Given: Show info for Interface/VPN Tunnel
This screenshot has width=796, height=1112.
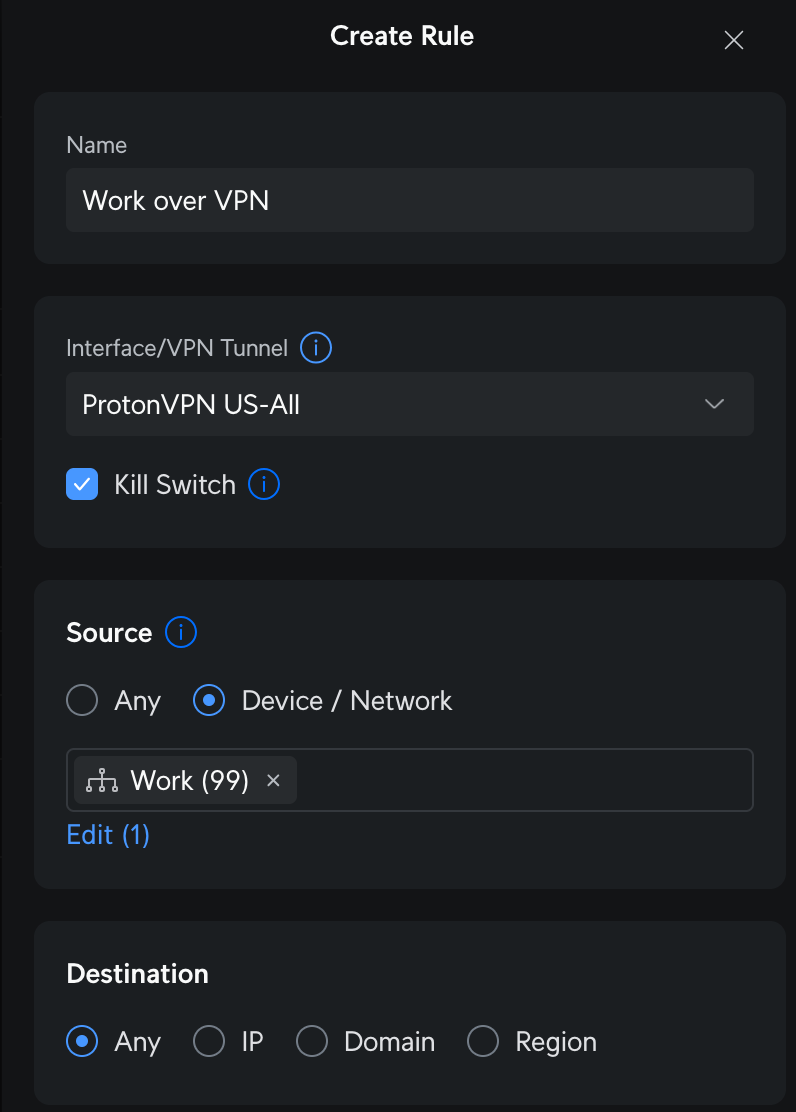Looking at the screenshot, I should point(316,348).
